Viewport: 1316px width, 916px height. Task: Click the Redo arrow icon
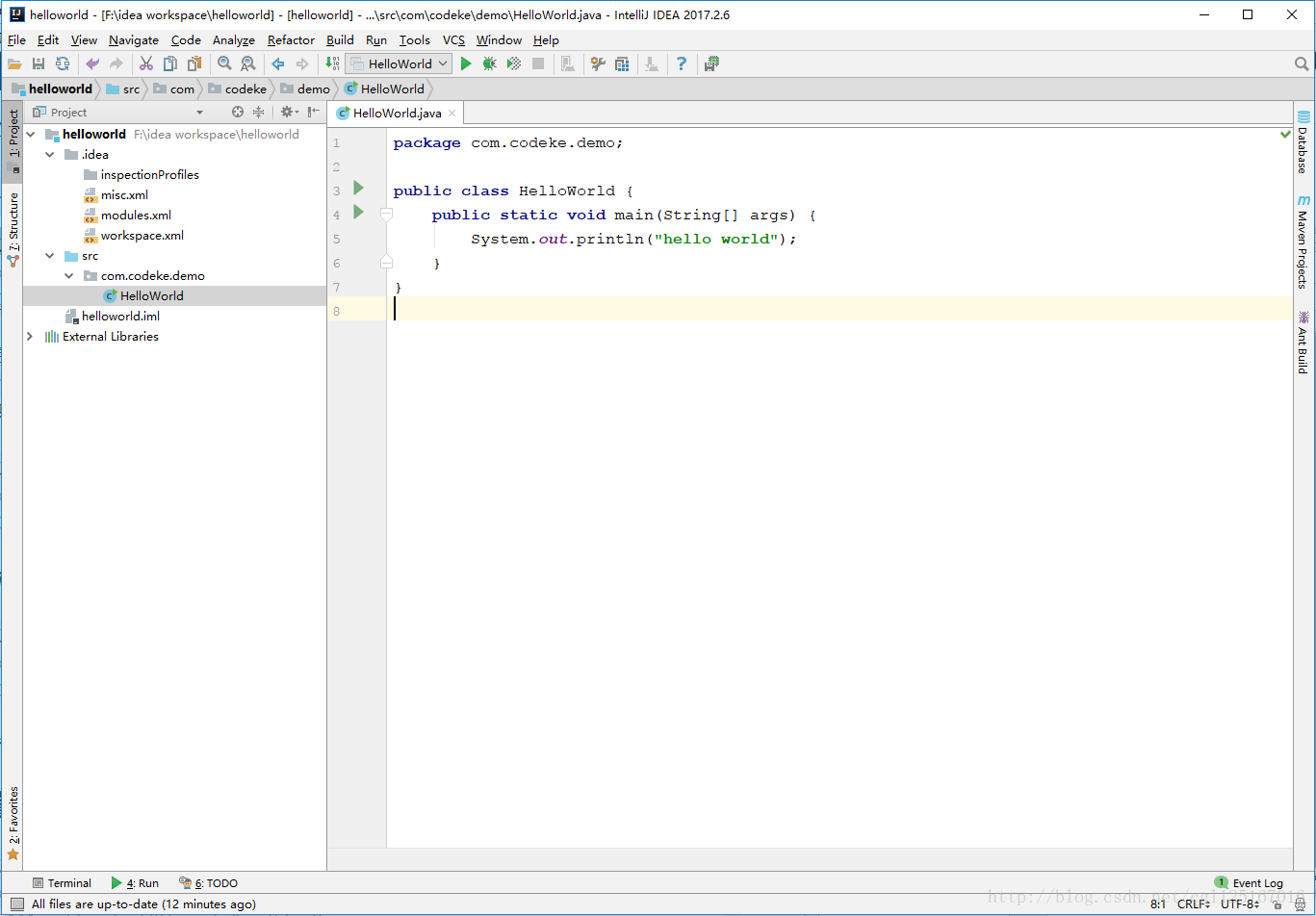point(116,64)
